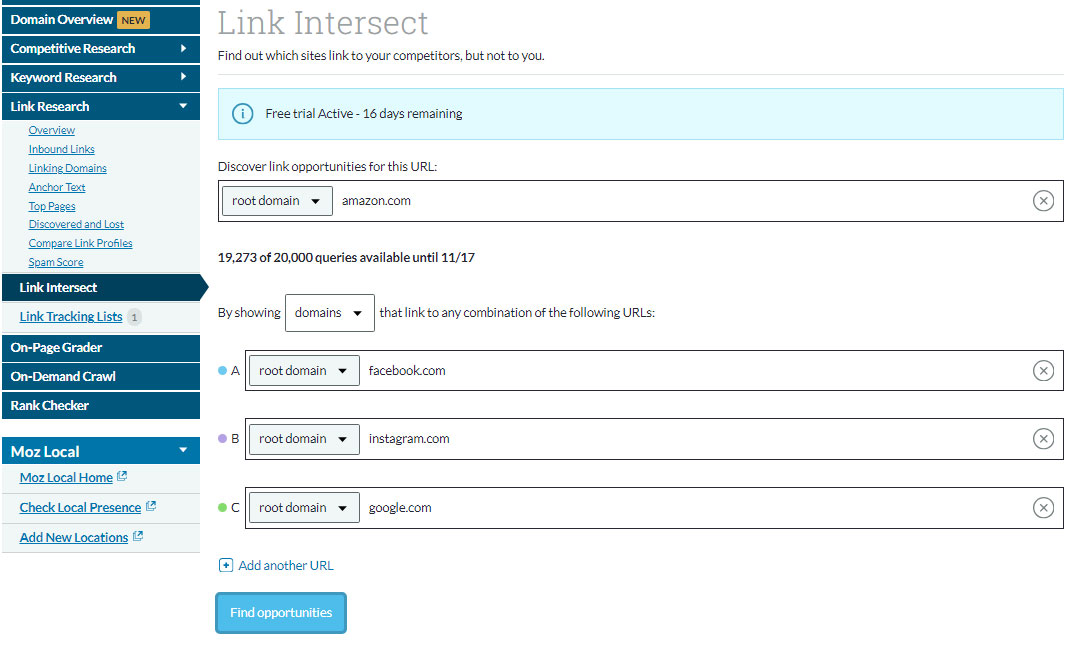1078x656 pixels.
Task: Open the domains showing dropdown
Action: click(329, 313)
